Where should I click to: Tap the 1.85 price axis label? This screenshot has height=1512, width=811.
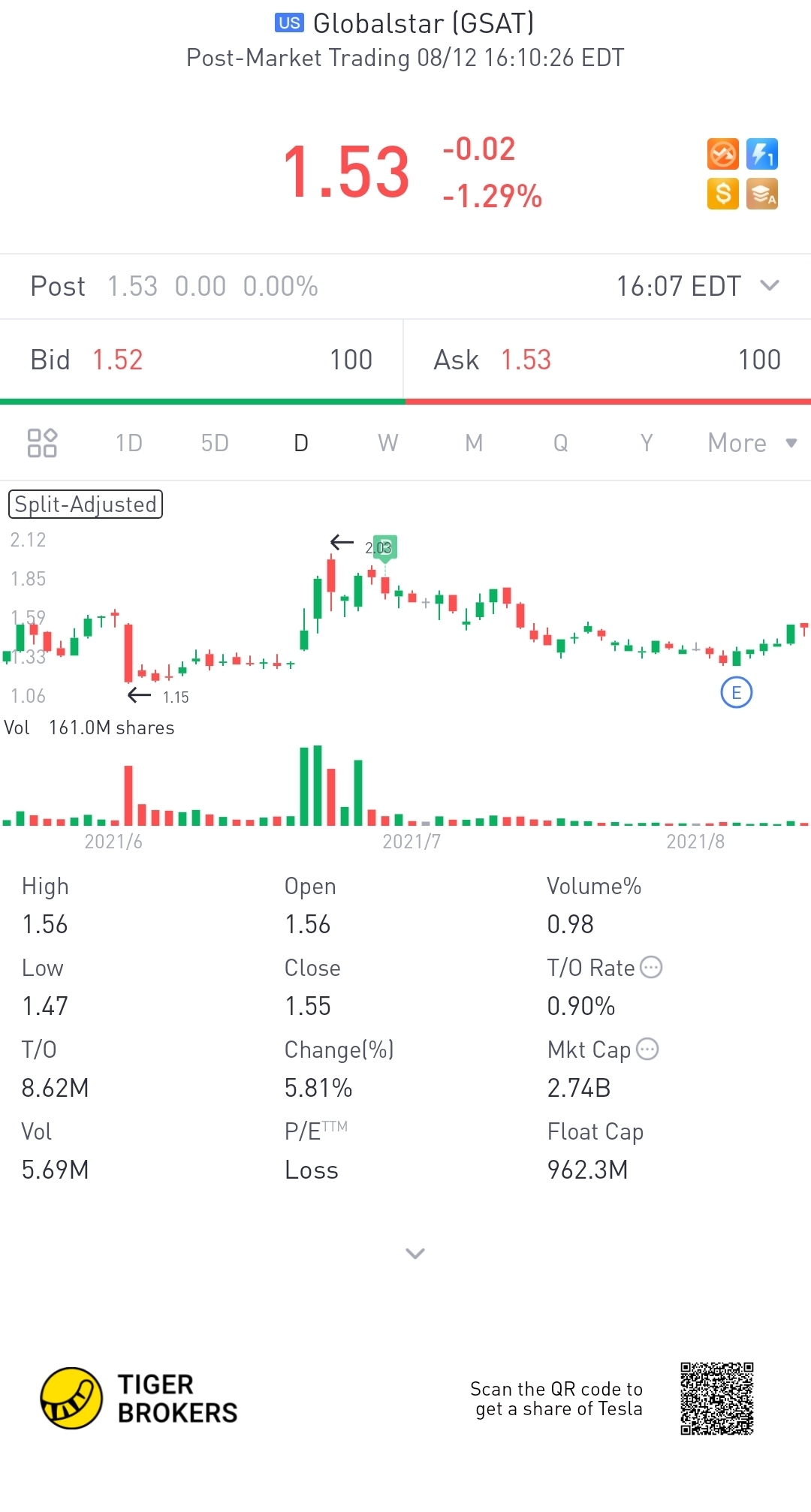(28, 579)
